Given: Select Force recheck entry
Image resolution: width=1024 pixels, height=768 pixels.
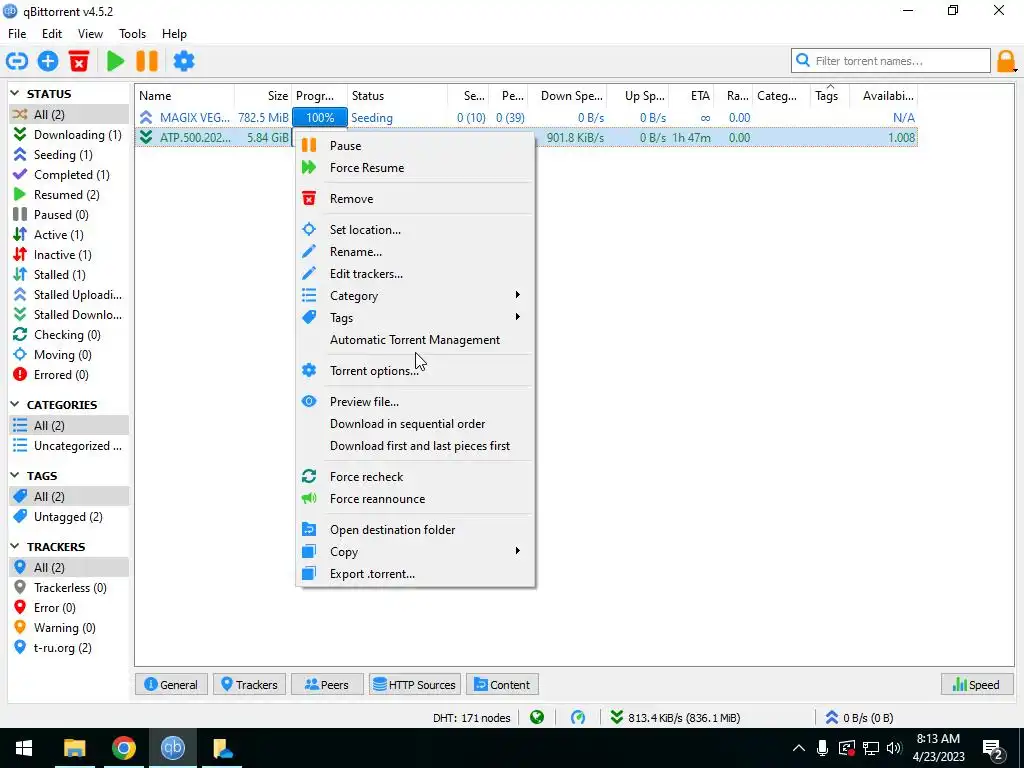Looking at the screenshot, I should [x=415, y=477].
